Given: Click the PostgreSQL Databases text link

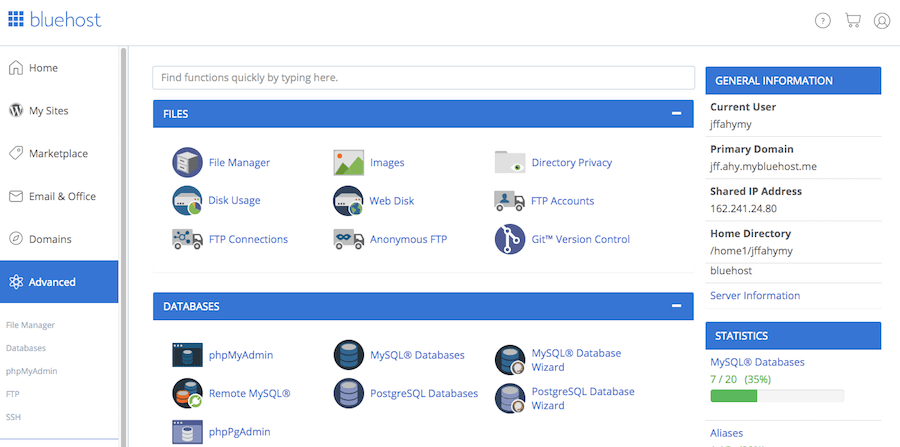Looking at the screenshot, I should (x=424, y=393).
